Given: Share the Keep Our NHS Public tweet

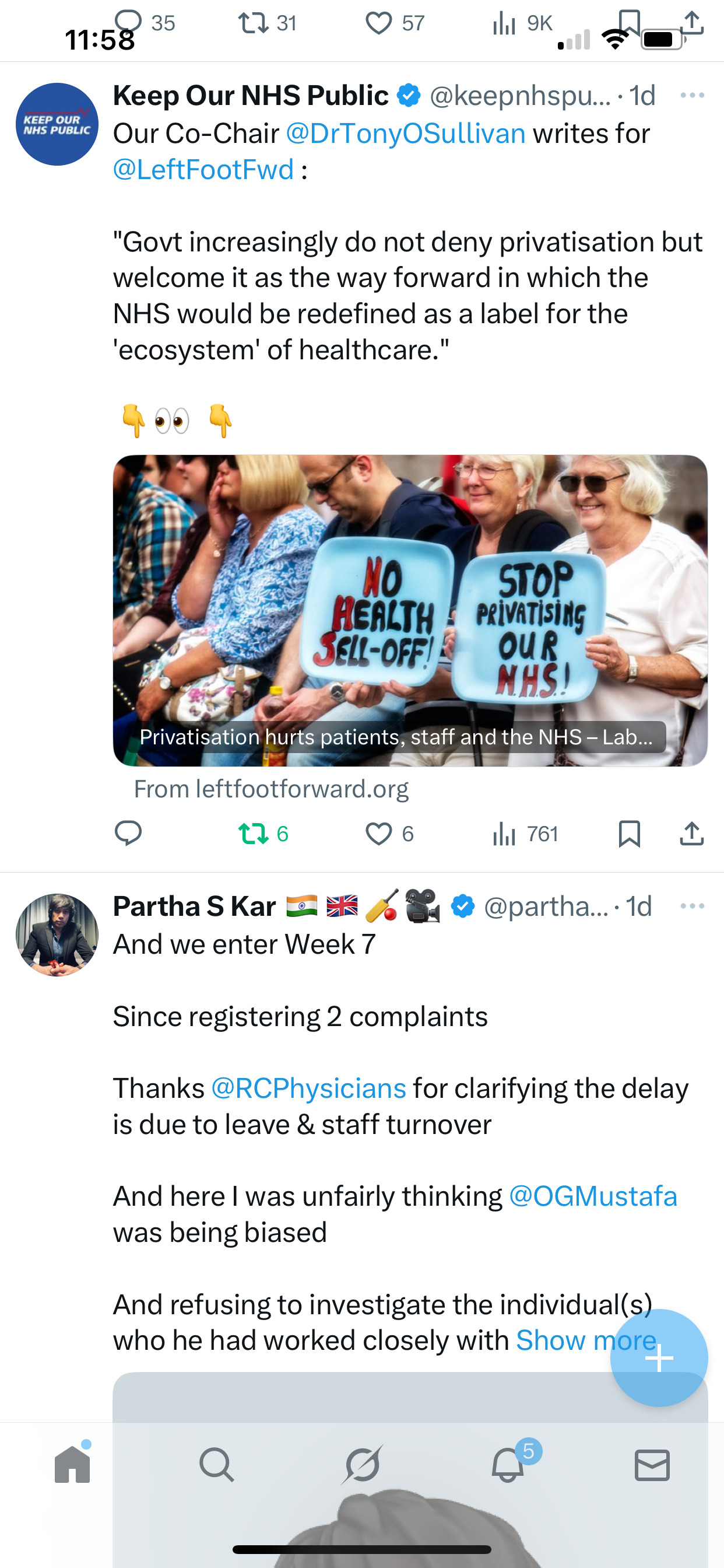Looking at the screenshot, I should [x=692, y=834].
